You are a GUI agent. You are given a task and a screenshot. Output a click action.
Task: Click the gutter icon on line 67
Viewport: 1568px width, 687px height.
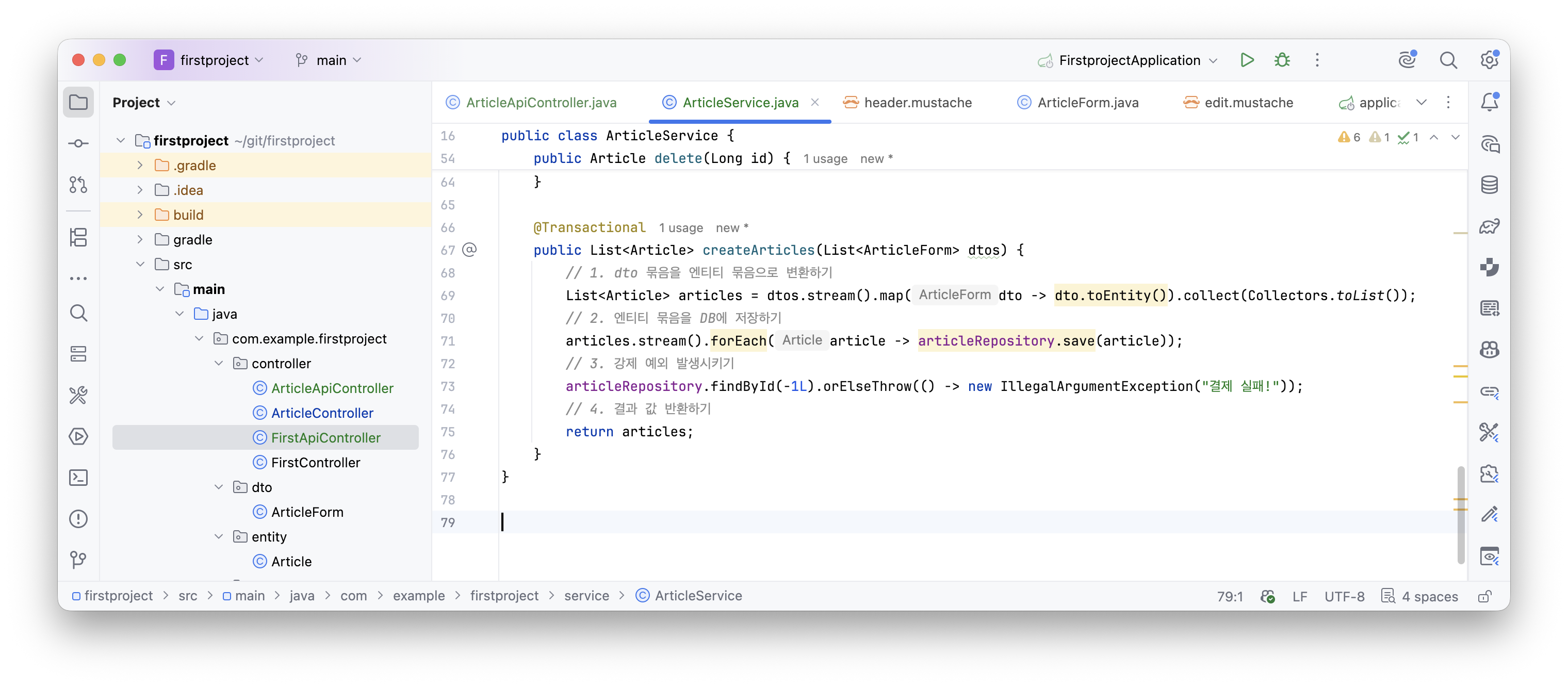click(x=469, y=250)
